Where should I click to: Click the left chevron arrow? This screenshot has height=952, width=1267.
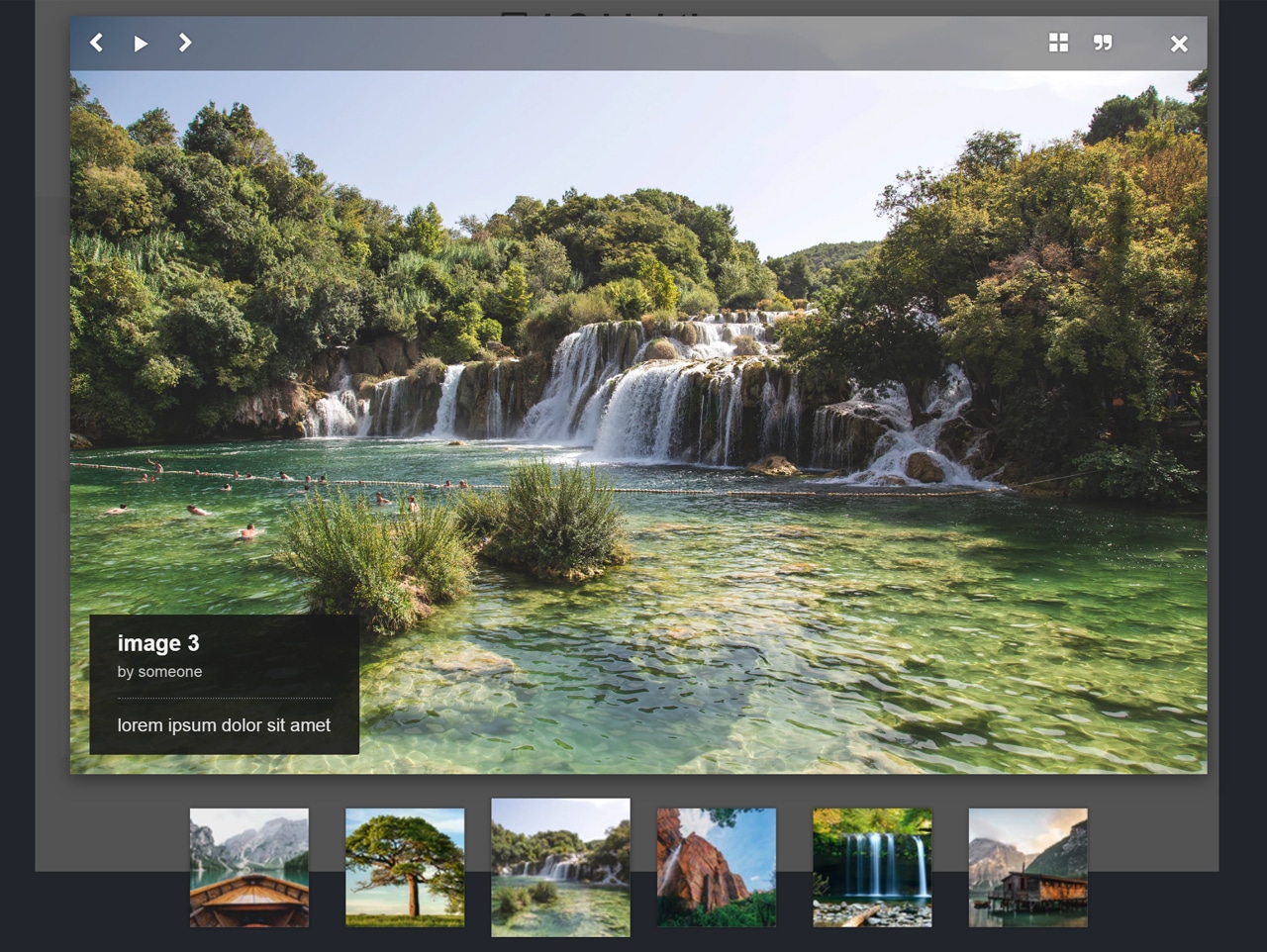[96, 44]
